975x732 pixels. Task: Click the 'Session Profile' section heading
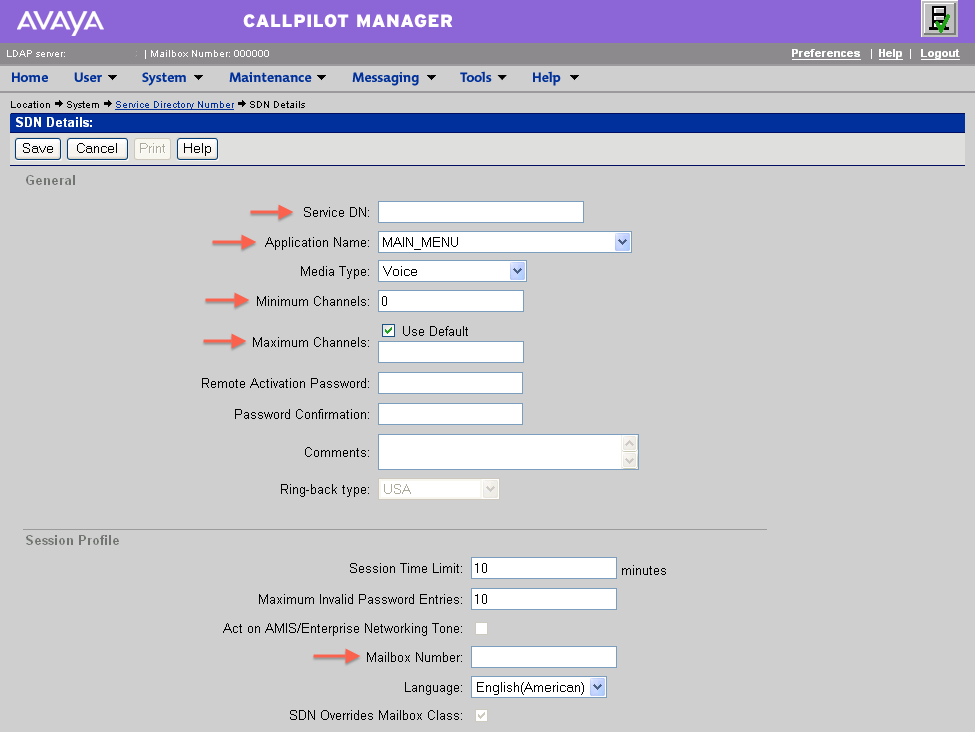72,540
